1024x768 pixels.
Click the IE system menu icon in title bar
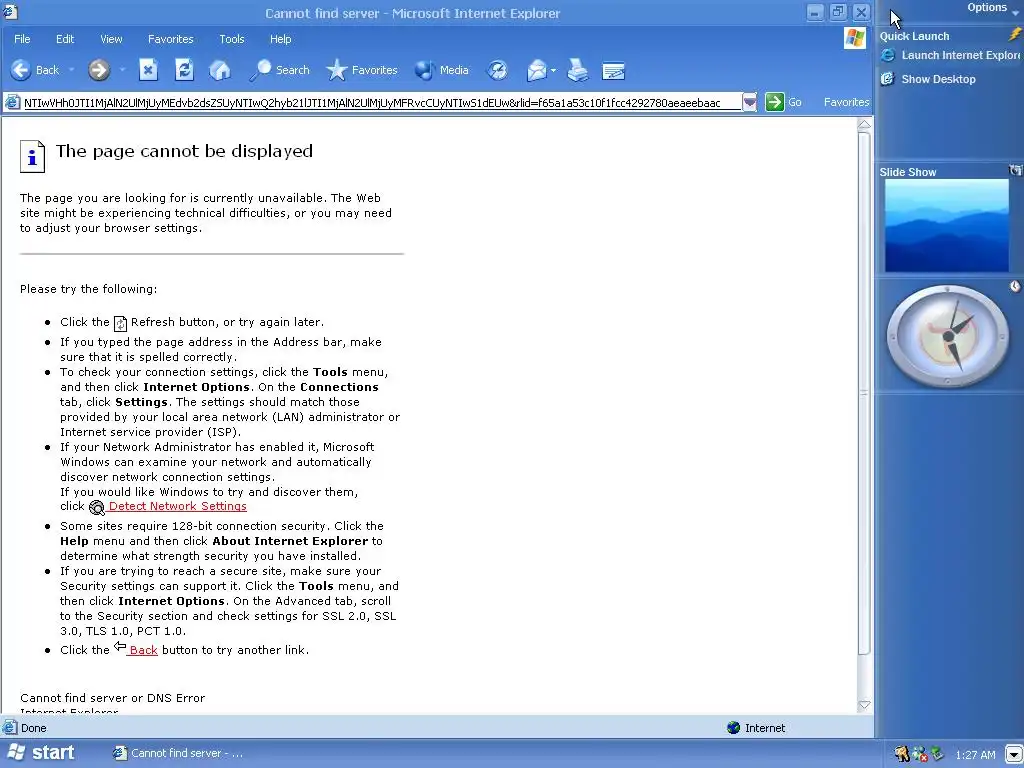point(10,12)
